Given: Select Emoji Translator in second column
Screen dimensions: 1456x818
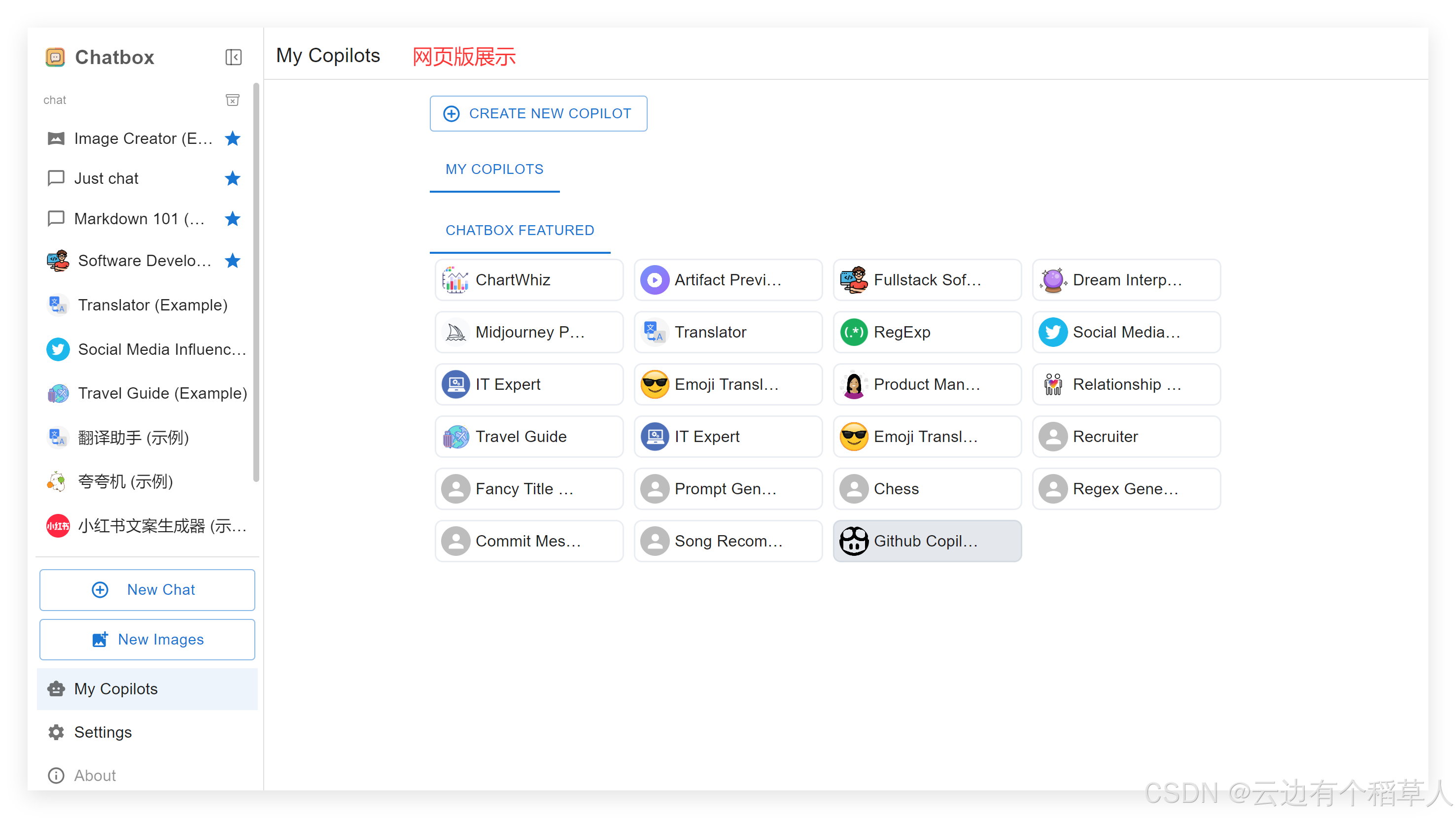Looking at the screenshot, I should coord(728,385).
